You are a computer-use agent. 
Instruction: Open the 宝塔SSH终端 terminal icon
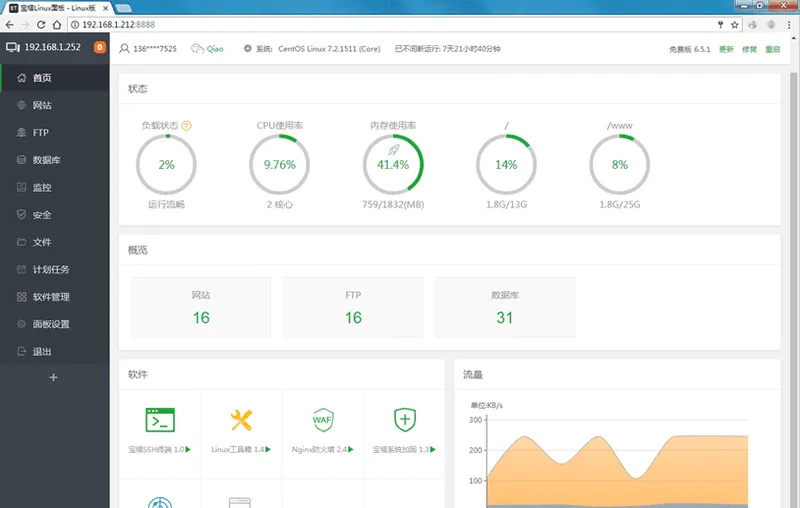[x=160, y=420]
